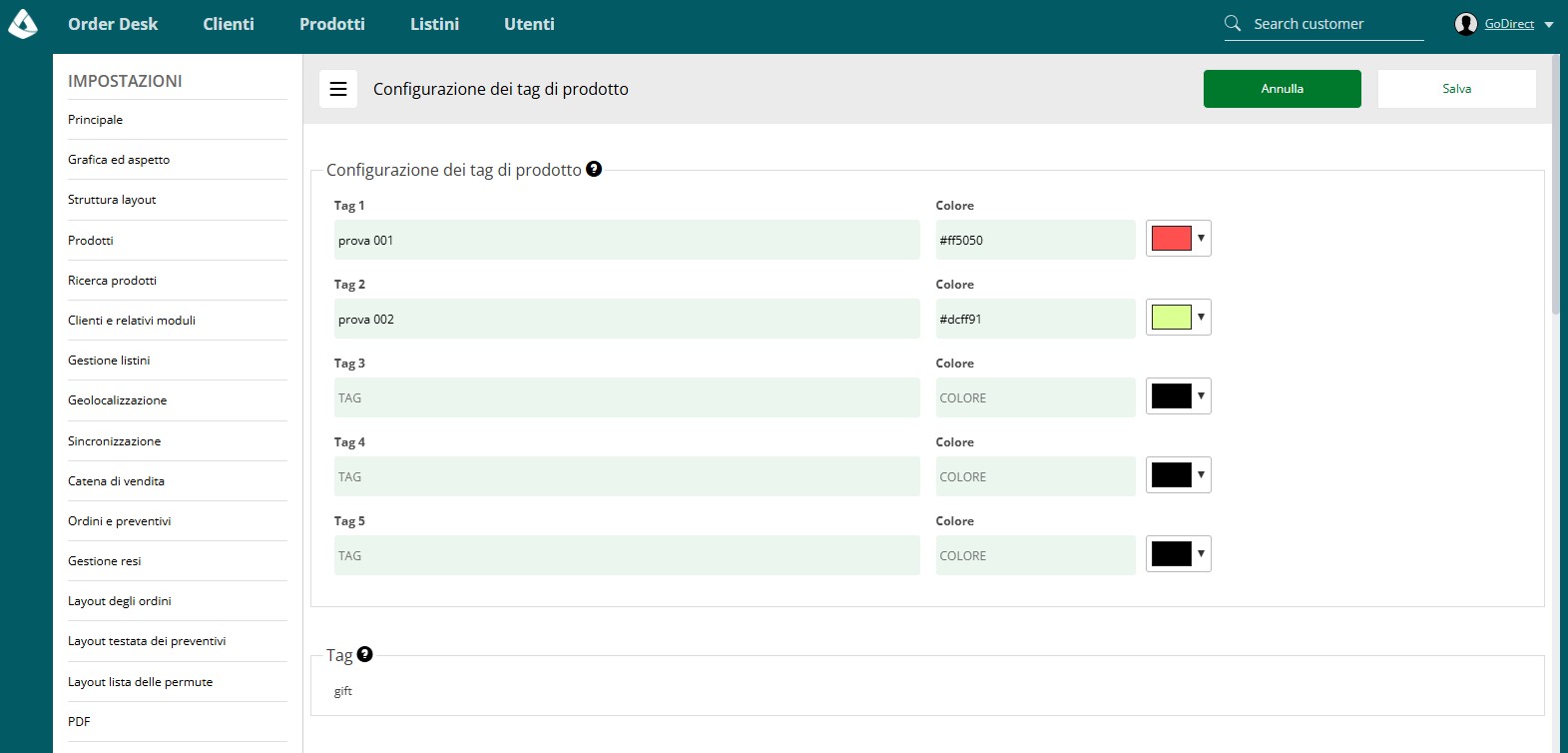
Task: Open Principale settings in sidebar
Action: (178, 120)
